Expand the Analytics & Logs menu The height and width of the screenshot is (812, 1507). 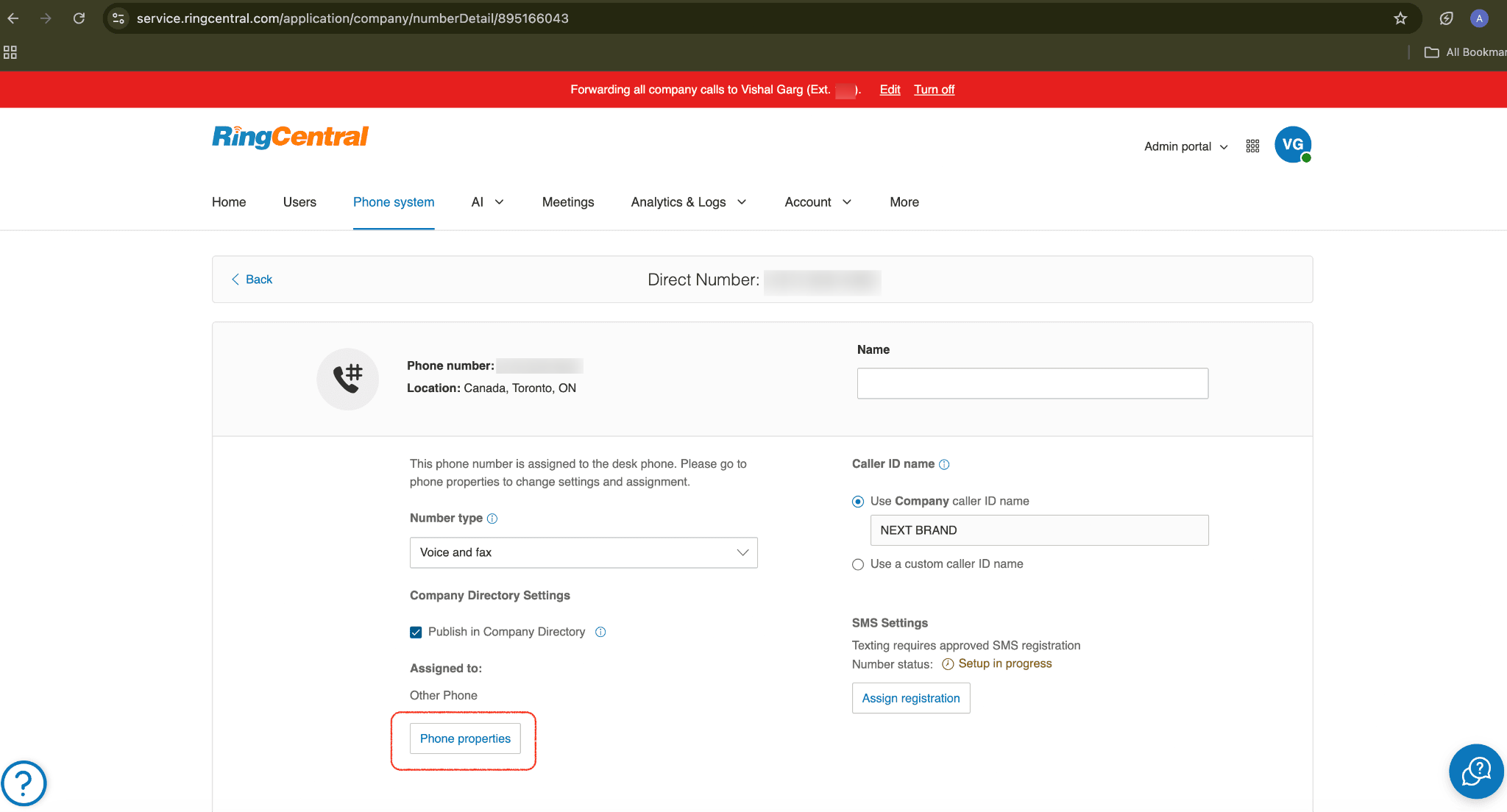(689, 202)
